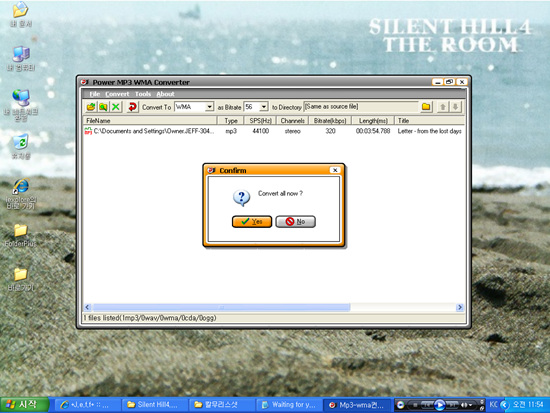This screenshot has width=550, height=413.
Task: Click the add files folder icon
Action: (91, 107)
